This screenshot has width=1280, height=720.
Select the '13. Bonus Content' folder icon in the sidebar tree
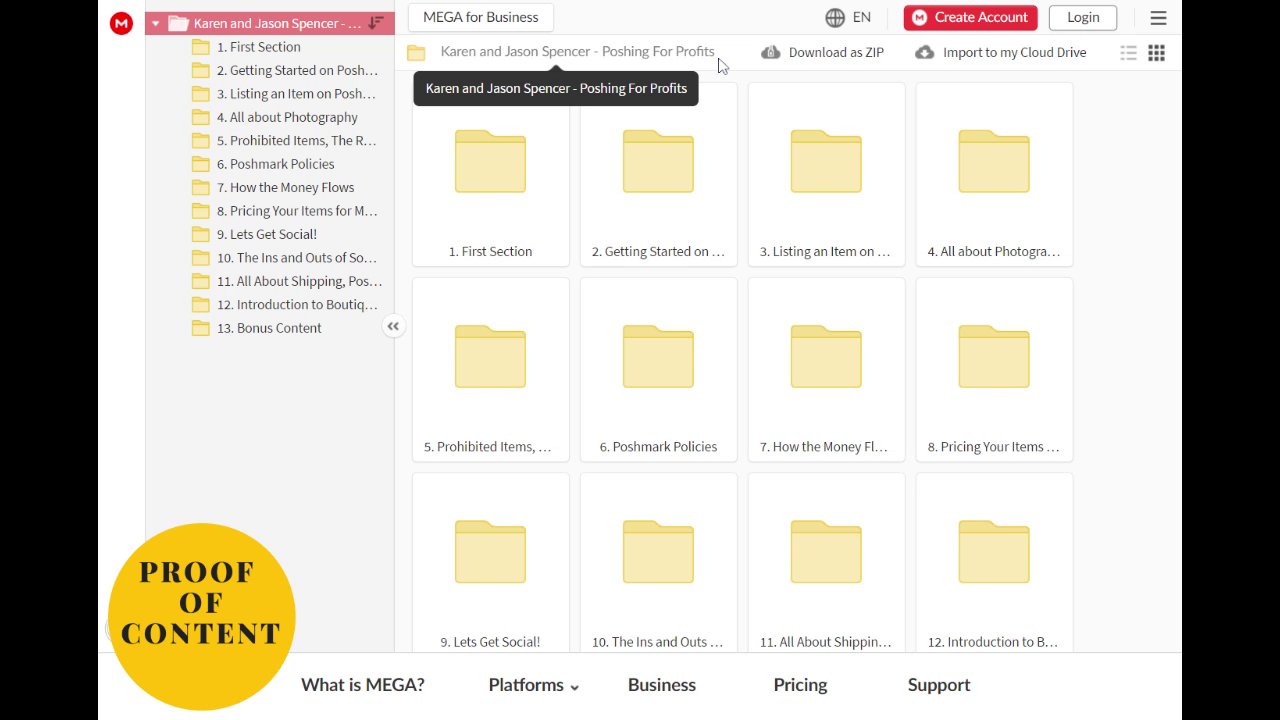coord(200,328)
